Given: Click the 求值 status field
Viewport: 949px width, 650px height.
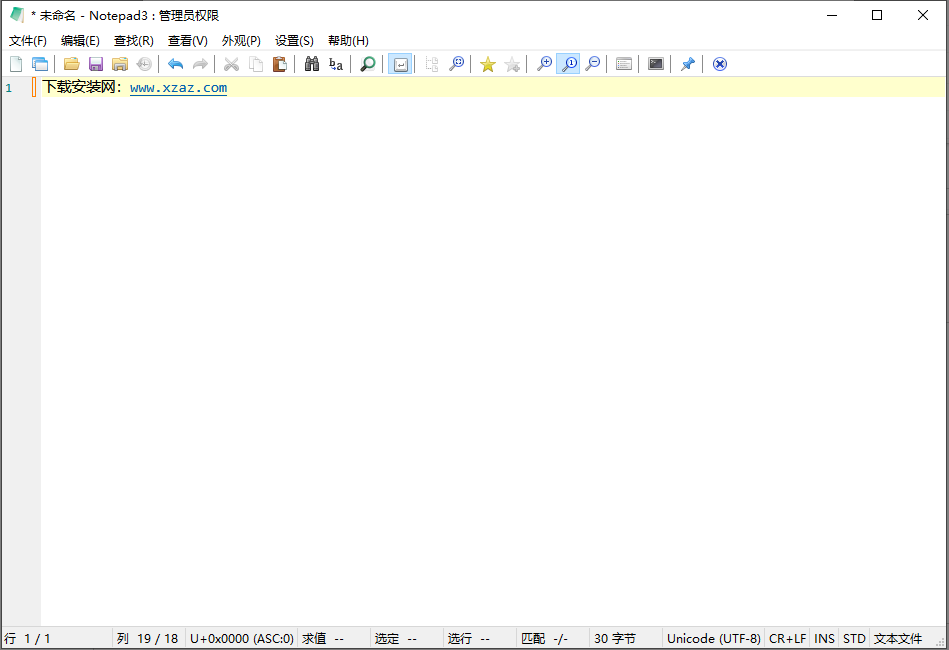Looking at the screenshot, I should coord(333,639).
